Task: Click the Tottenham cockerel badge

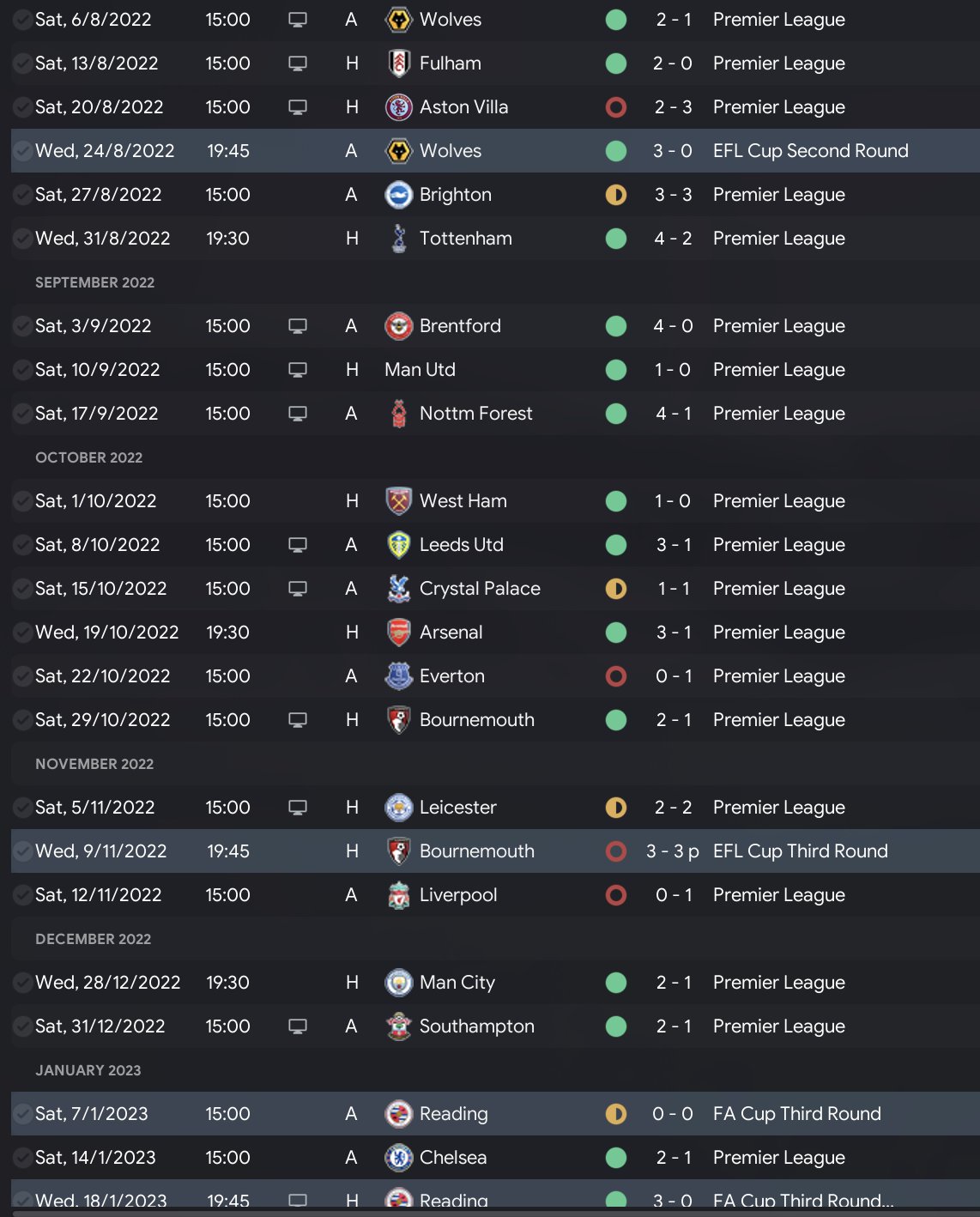Action: tap(398, 239)
